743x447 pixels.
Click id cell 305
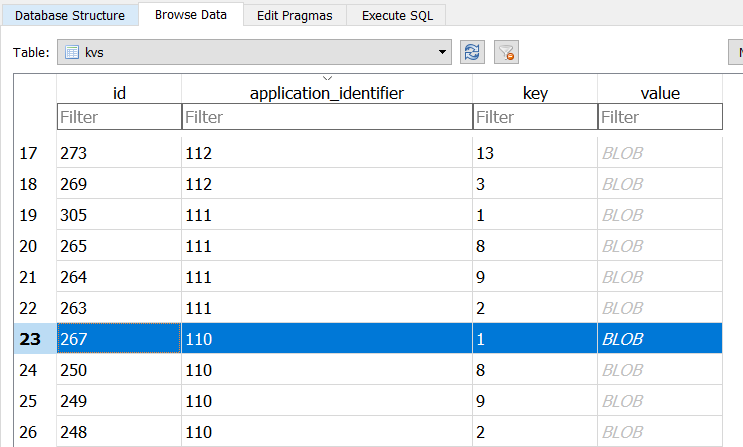click(119, 215)
